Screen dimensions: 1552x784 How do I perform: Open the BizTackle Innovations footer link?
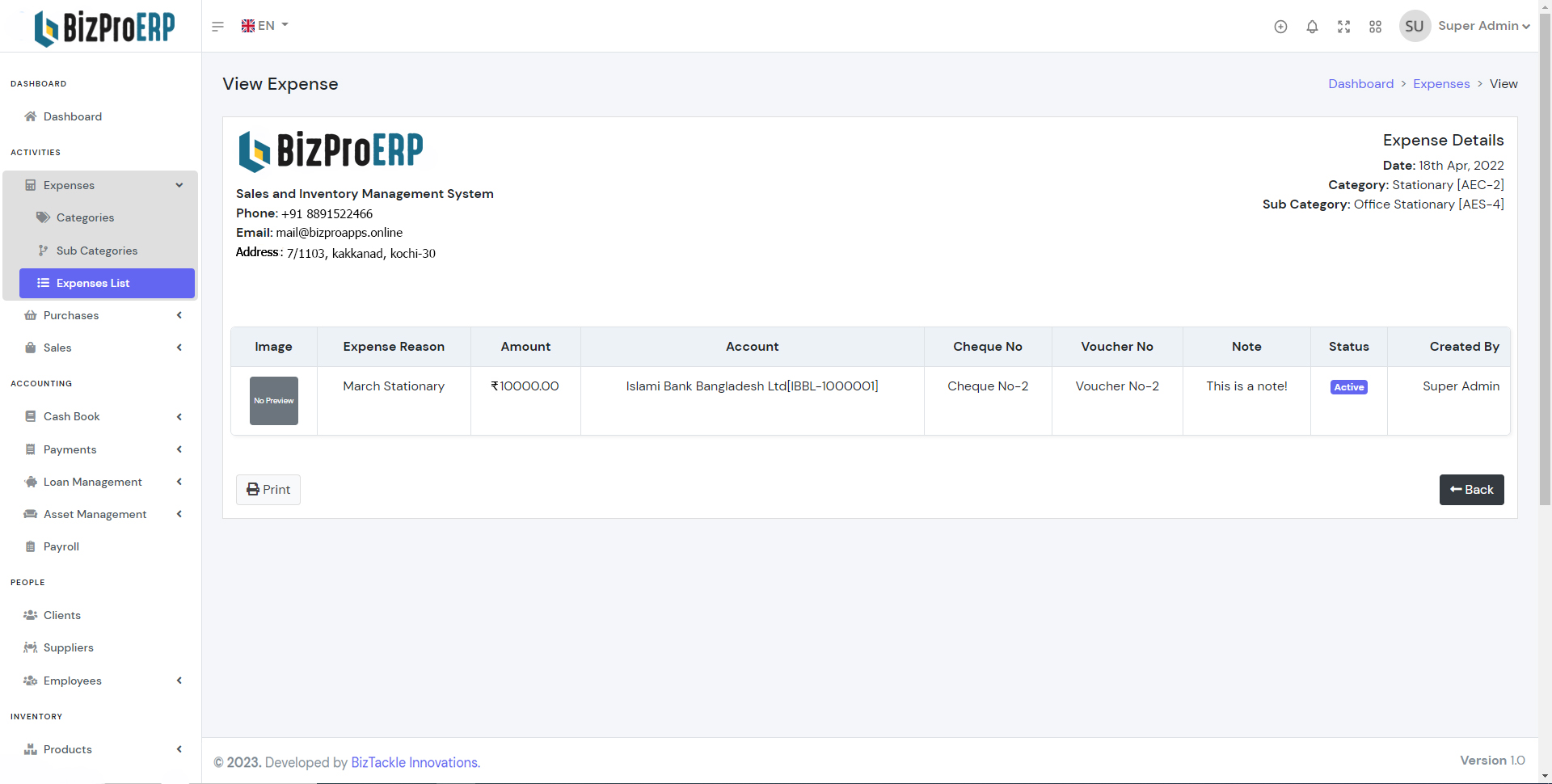(415, 762)
